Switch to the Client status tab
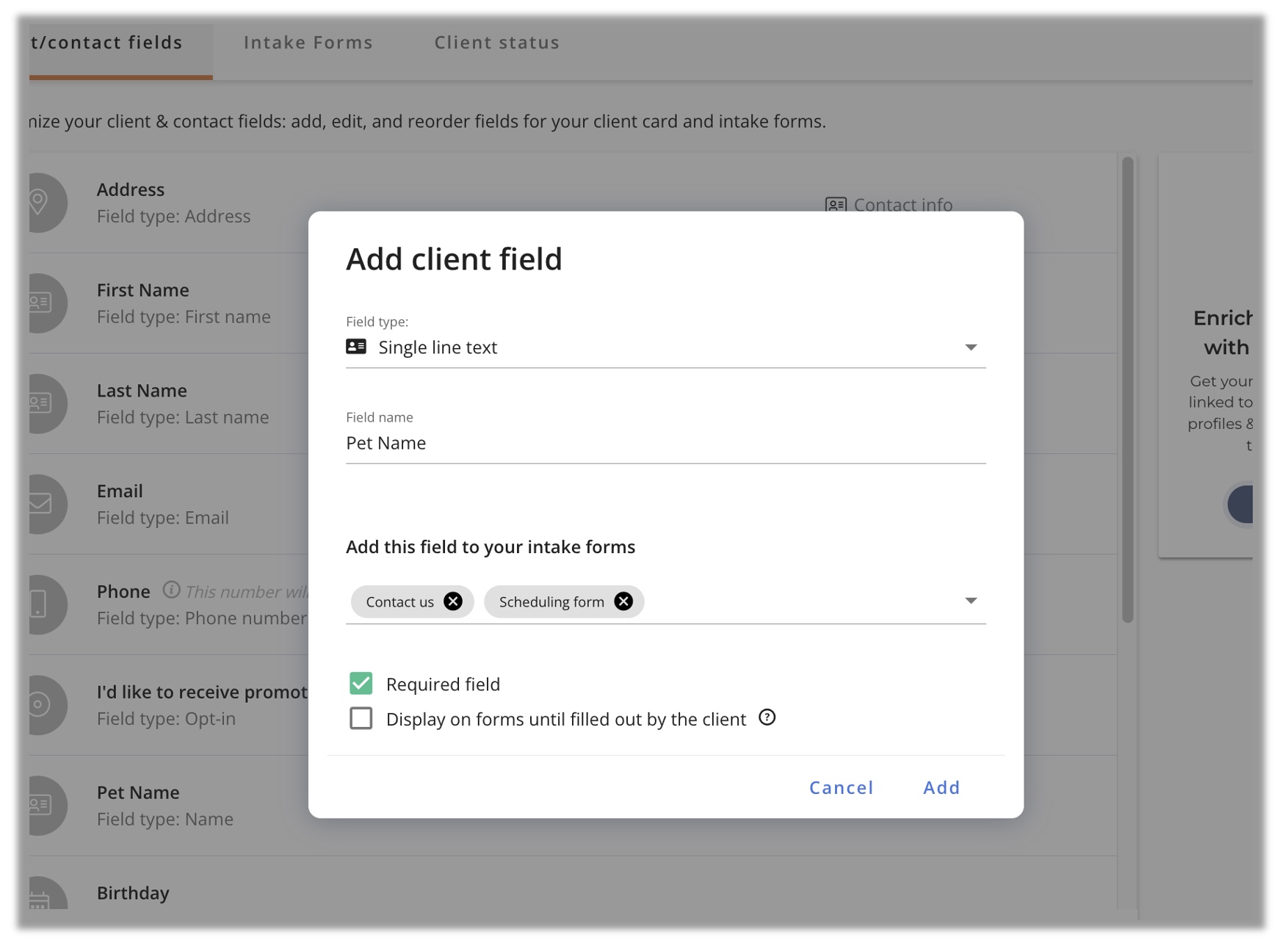 (x=497, y=43)
